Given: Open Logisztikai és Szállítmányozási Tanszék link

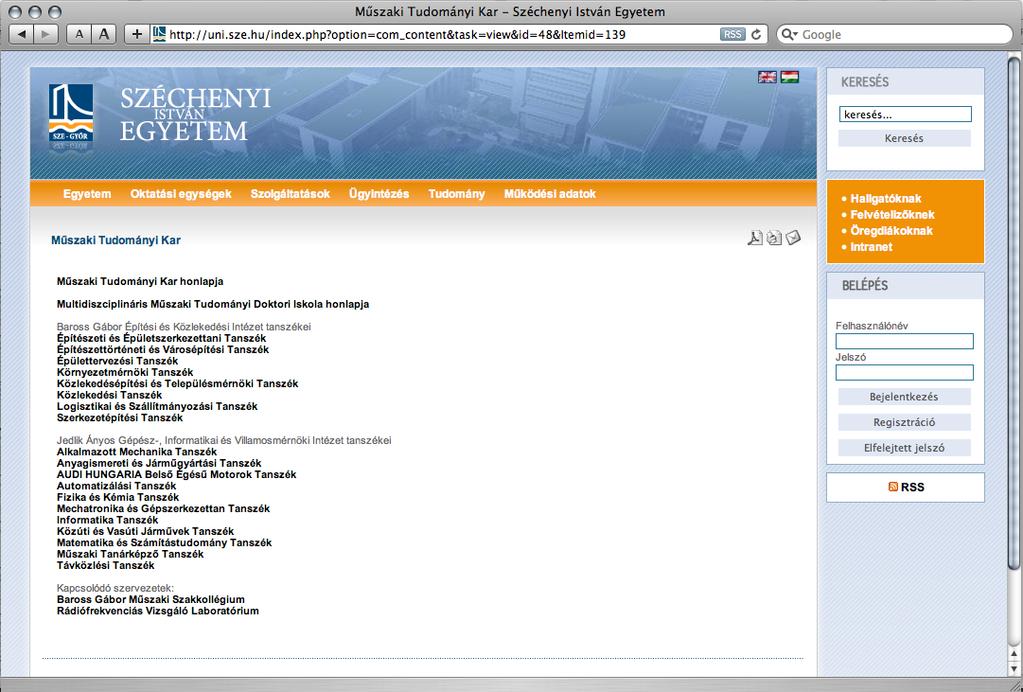Looking at the screenshot, I should pyautogui.click(x=157, y=406).
